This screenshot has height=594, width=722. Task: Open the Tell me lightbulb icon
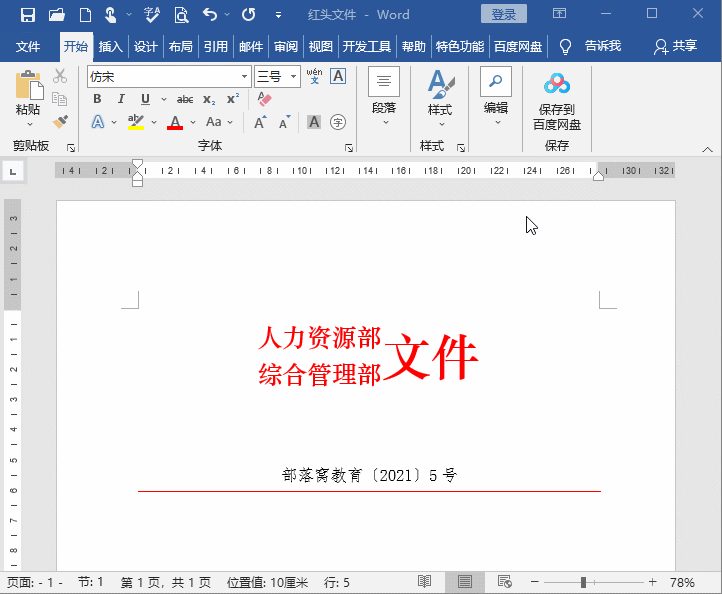click(x=565, y=47)
